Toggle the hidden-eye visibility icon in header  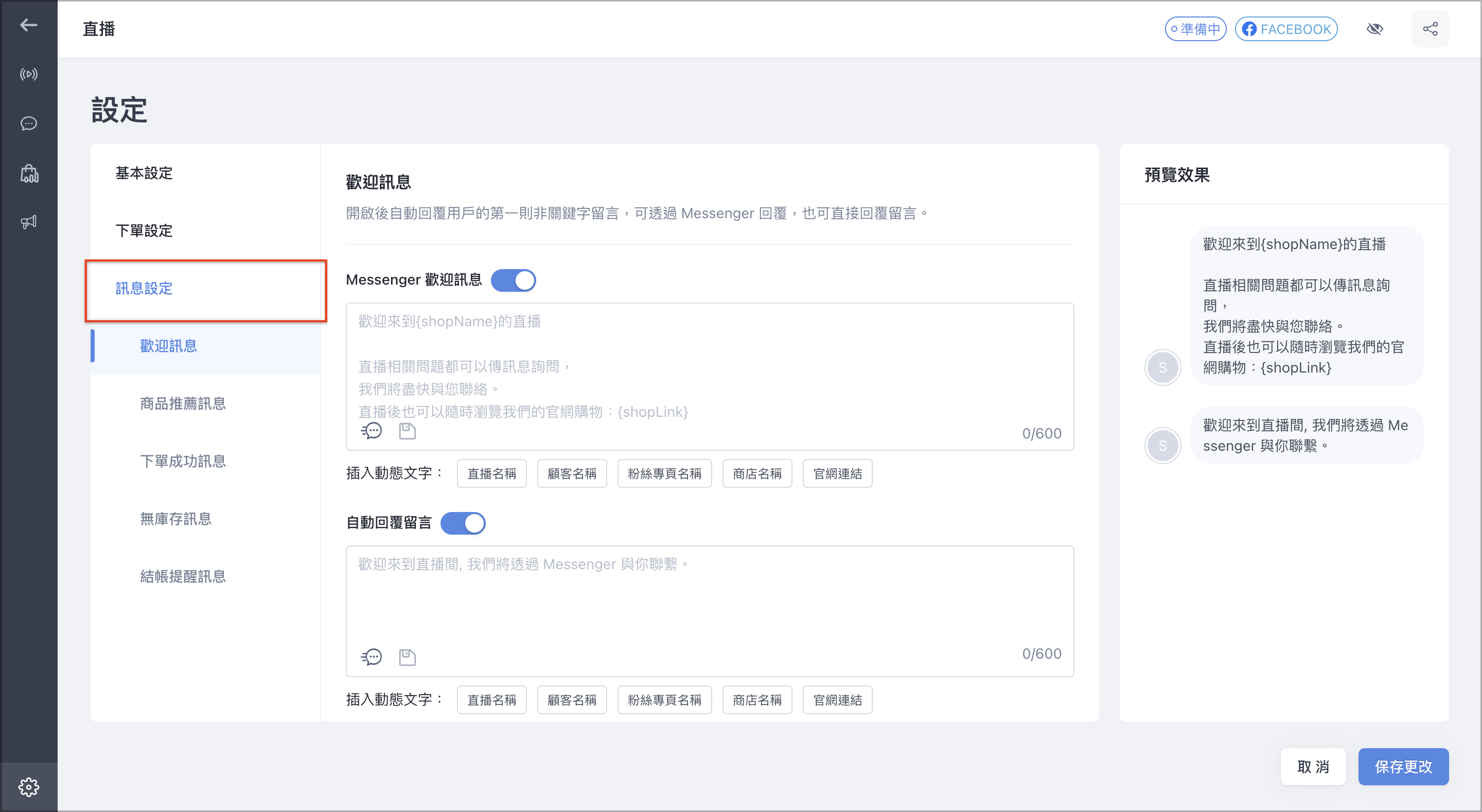[x=1375, y=29]
